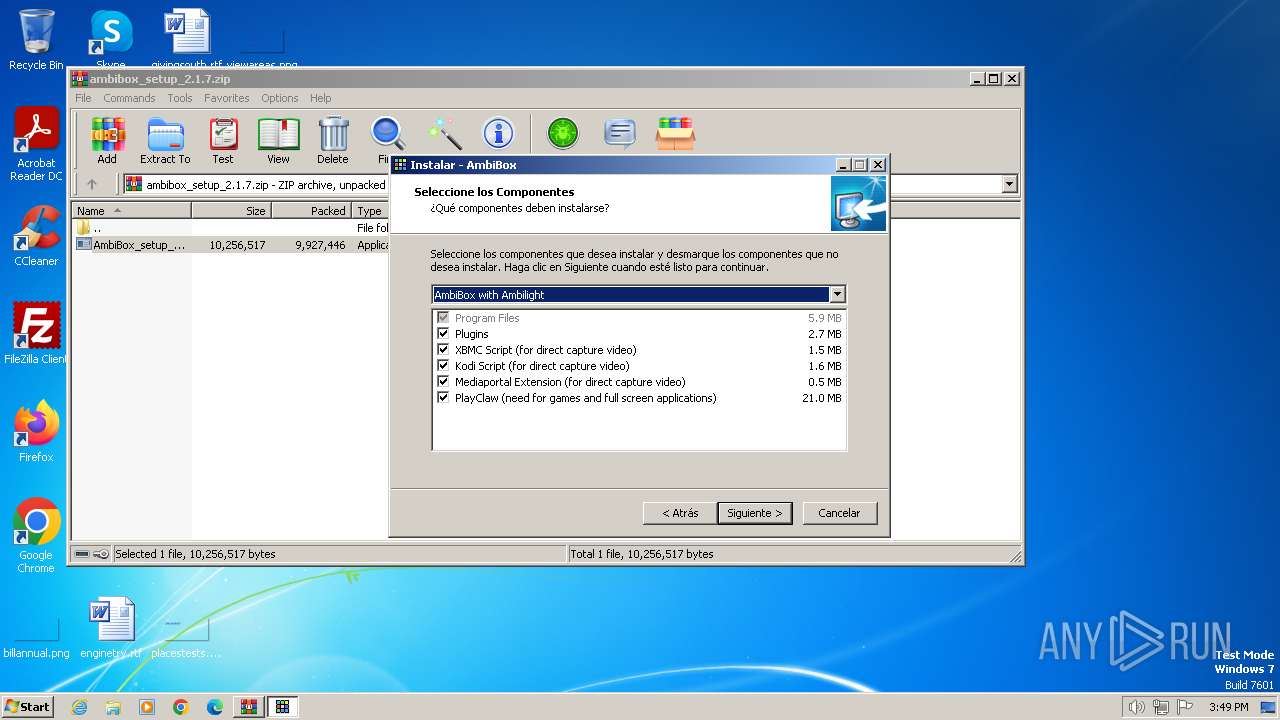Screen dimensions: 1280x720
Task: Click the green VirusScan bug icon
Action: pos(563,133)
